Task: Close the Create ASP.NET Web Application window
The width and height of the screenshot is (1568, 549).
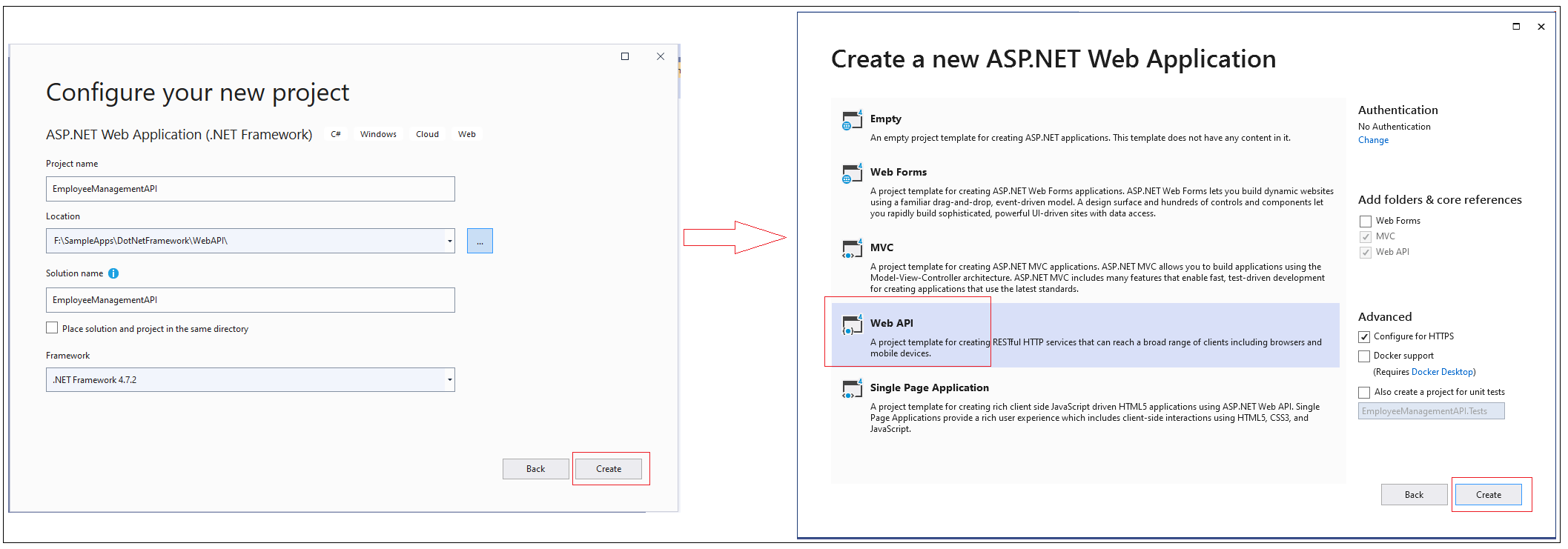Action: click(1541, 27)
